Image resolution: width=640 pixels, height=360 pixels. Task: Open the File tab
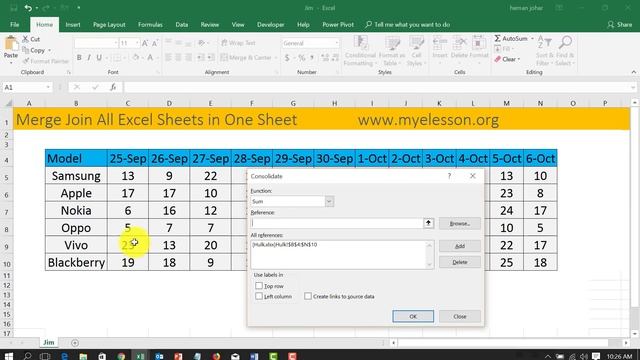(x=15, y=24)
